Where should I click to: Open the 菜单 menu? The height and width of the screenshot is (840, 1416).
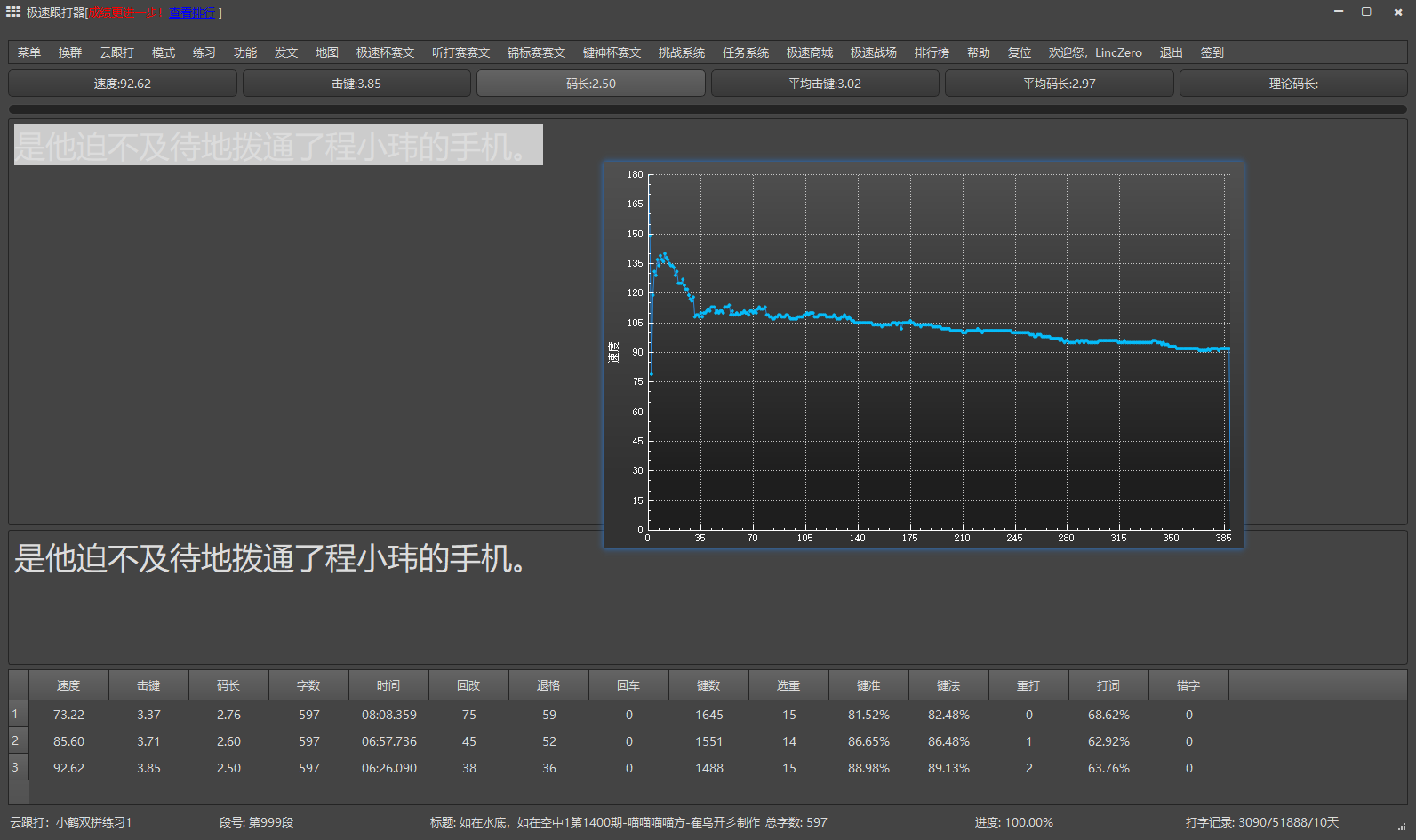tap(29, 52)
